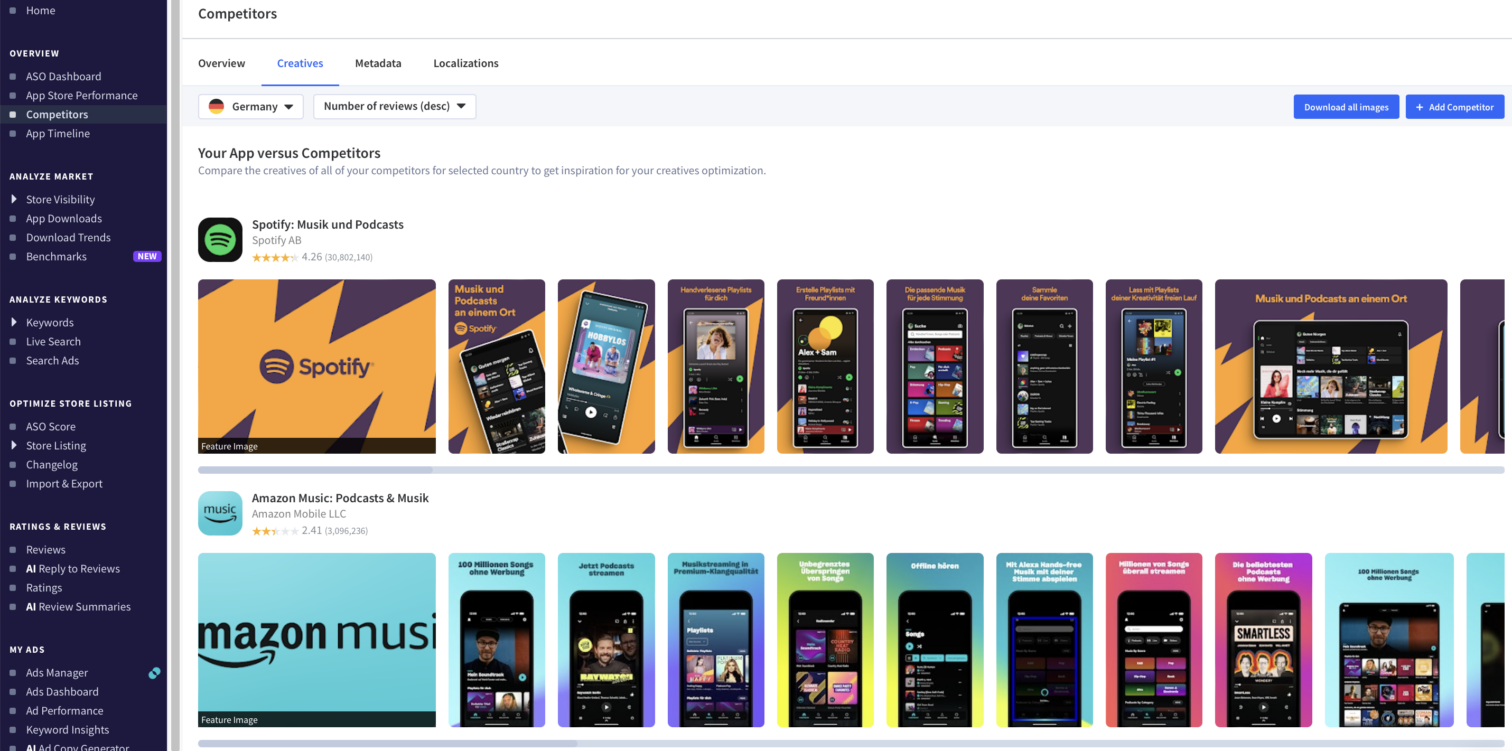Expand the Keywords section
The height and width of the screenshot is (751, 1512).
click(13, 322)
